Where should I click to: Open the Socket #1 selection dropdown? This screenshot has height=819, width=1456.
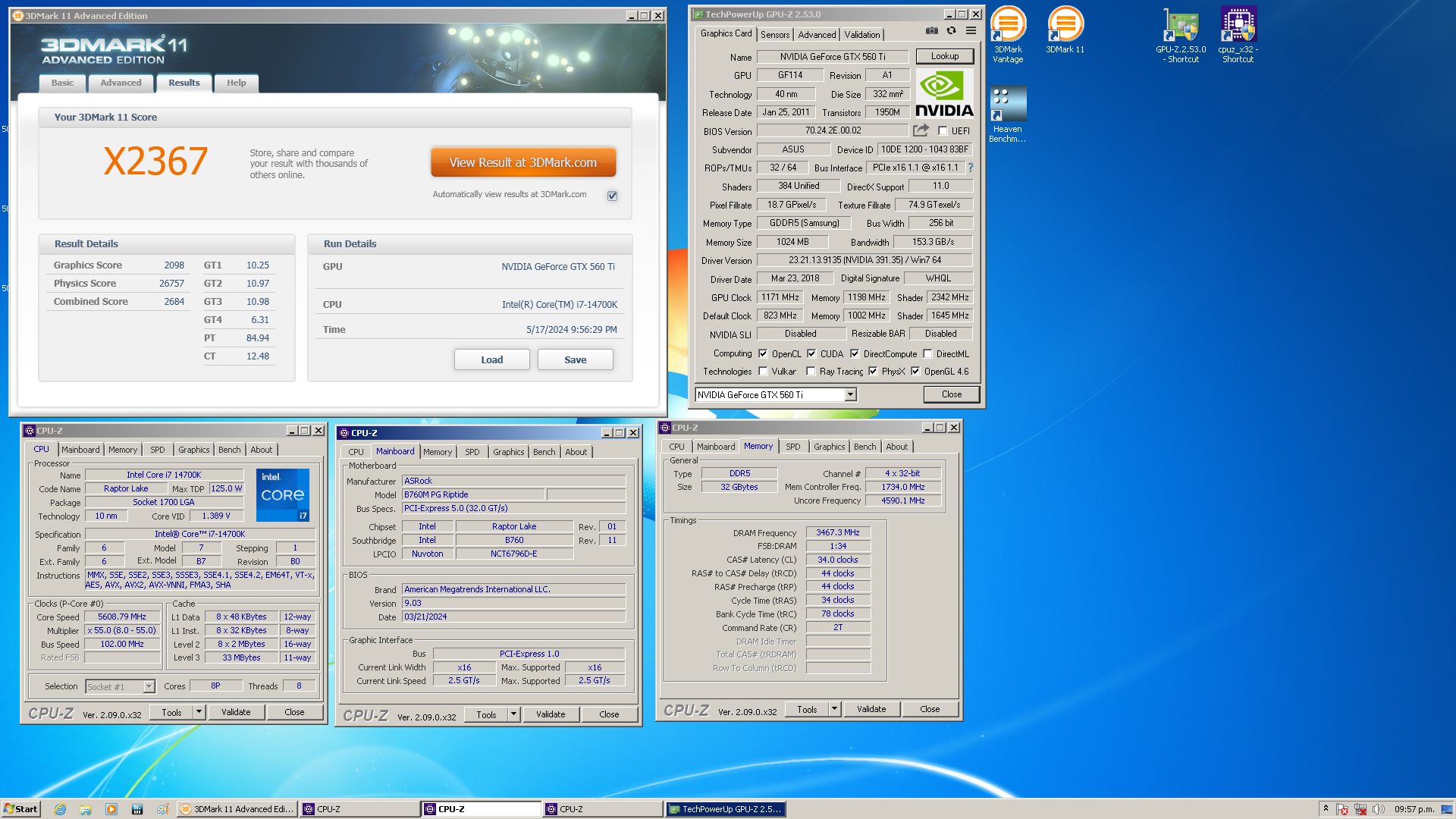pyautogui.click(x=149, y=686)
